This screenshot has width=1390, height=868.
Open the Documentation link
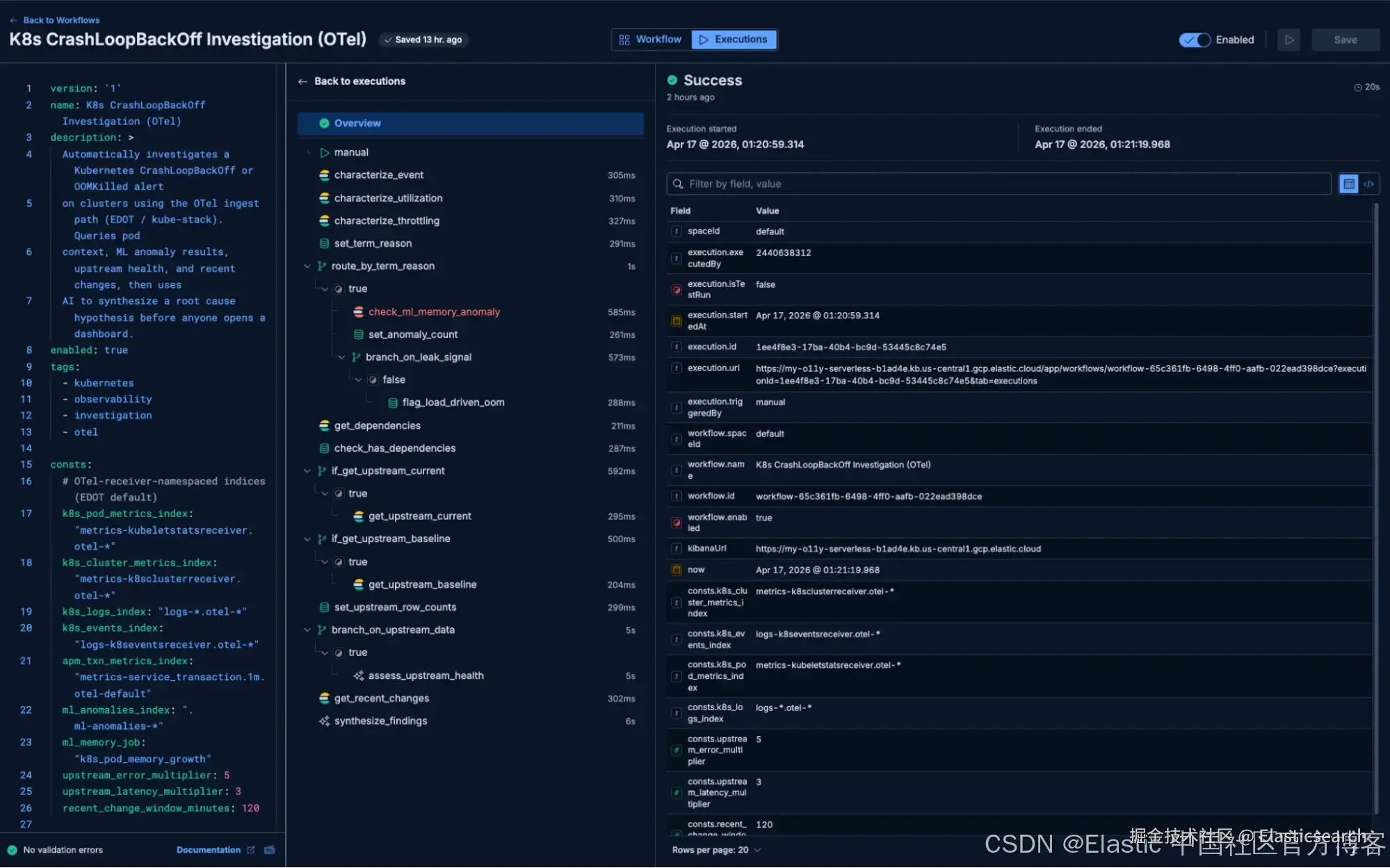point(209,850)
